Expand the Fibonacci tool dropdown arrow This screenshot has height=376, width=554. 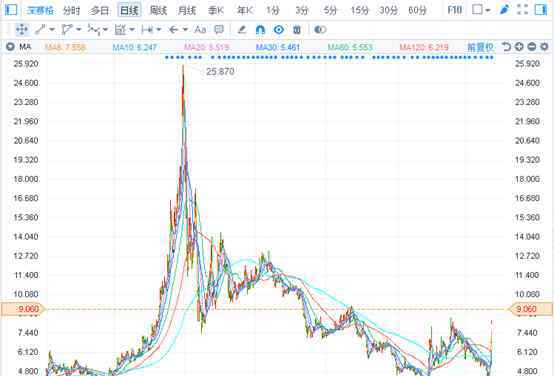coord(132,29)
